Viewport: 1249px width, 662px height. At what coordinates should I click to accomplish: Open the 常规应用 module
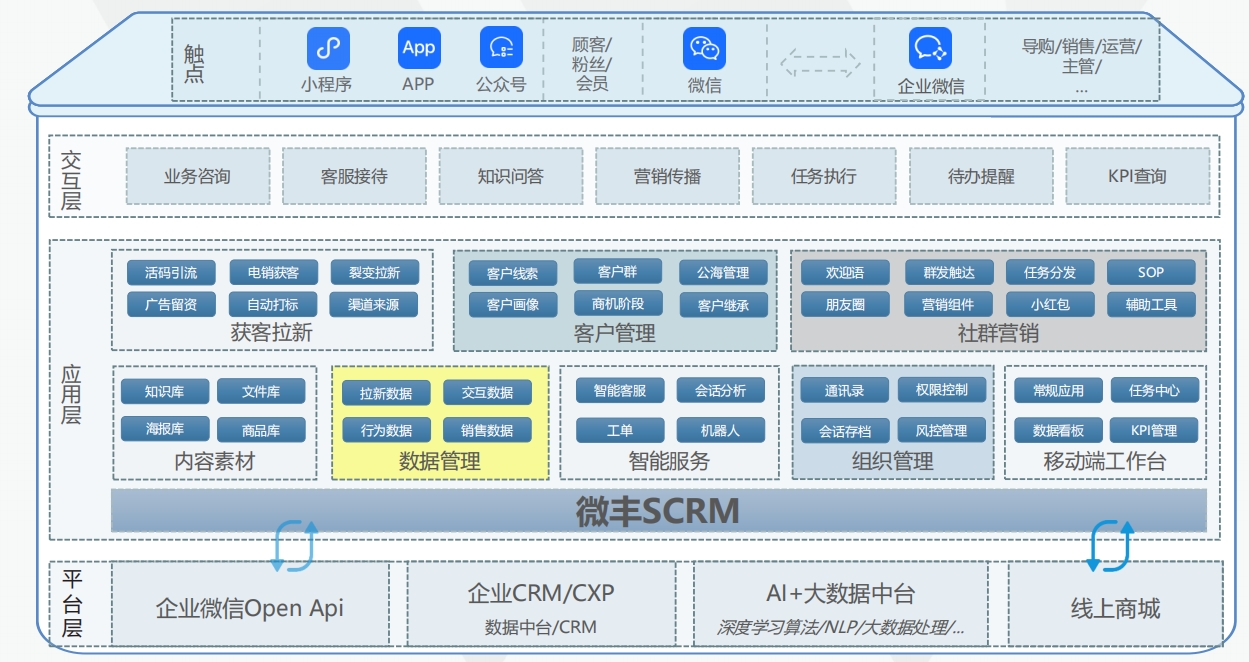1058,390
